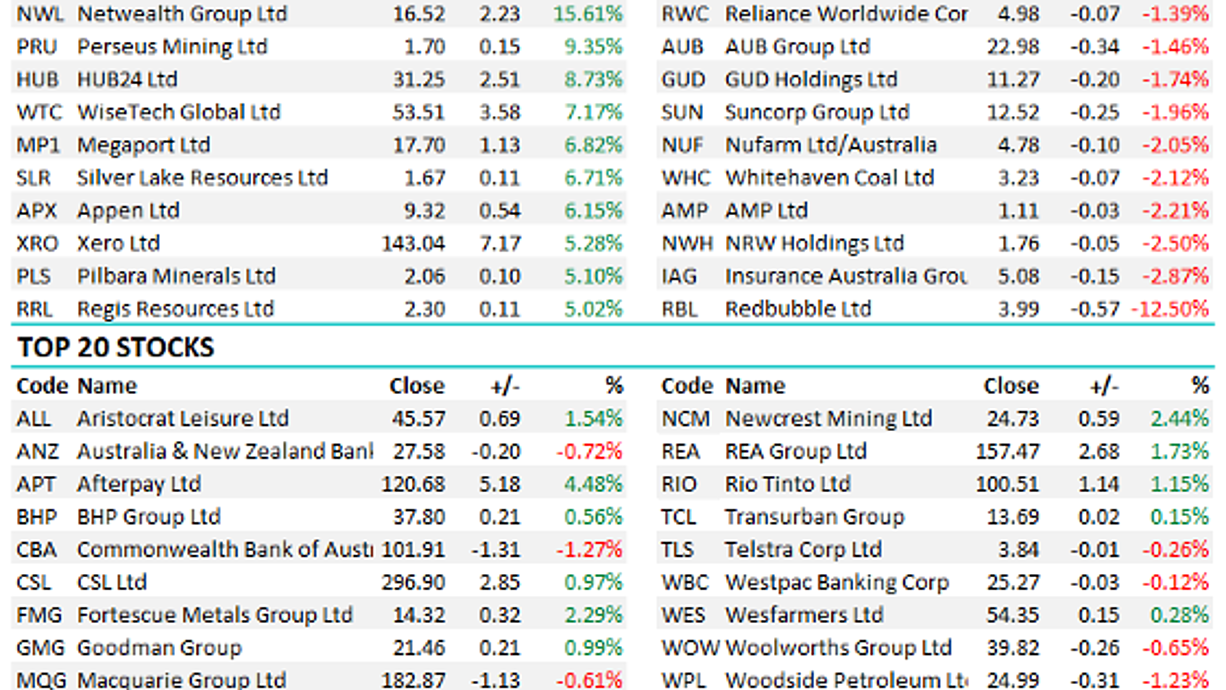
Task: Click Perseus Mining Ltd row name
Action: (x=172, y=47)
